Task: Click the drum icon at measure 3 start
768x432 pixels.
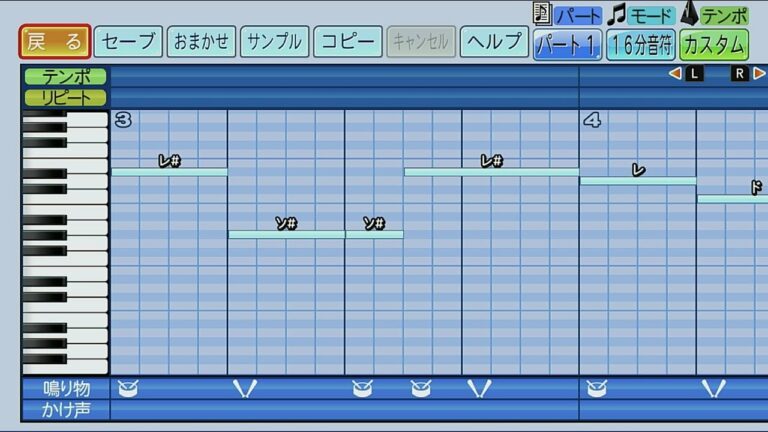Action: 126,388
